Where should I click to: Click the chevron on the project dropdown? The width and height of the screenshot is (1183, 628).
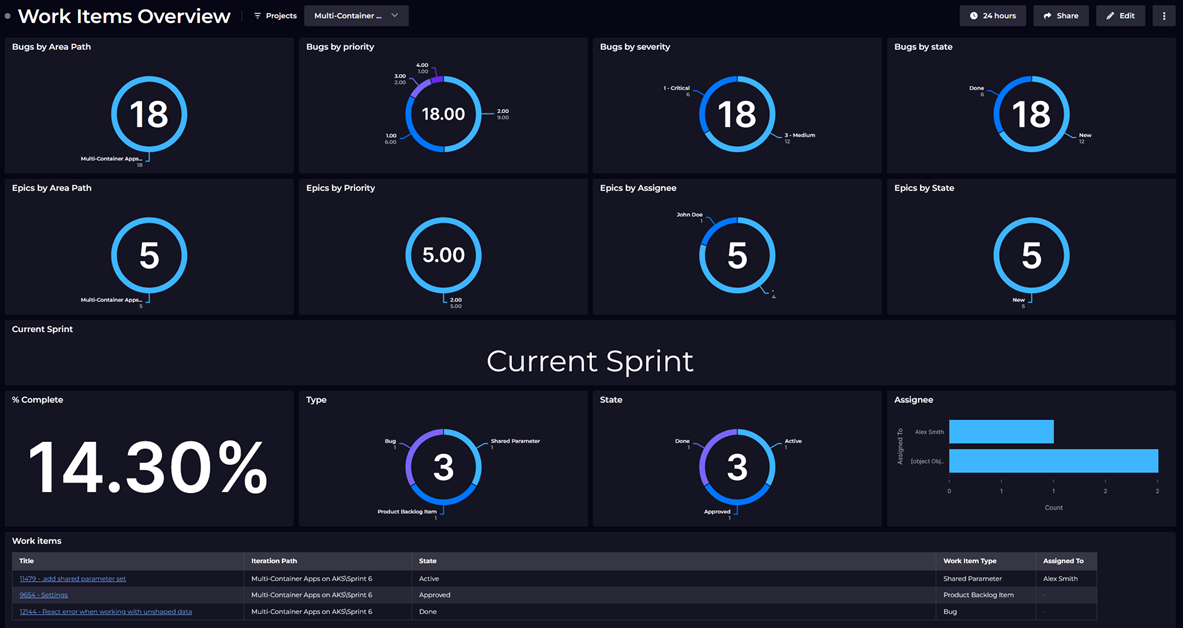click(x=396, y=15)
